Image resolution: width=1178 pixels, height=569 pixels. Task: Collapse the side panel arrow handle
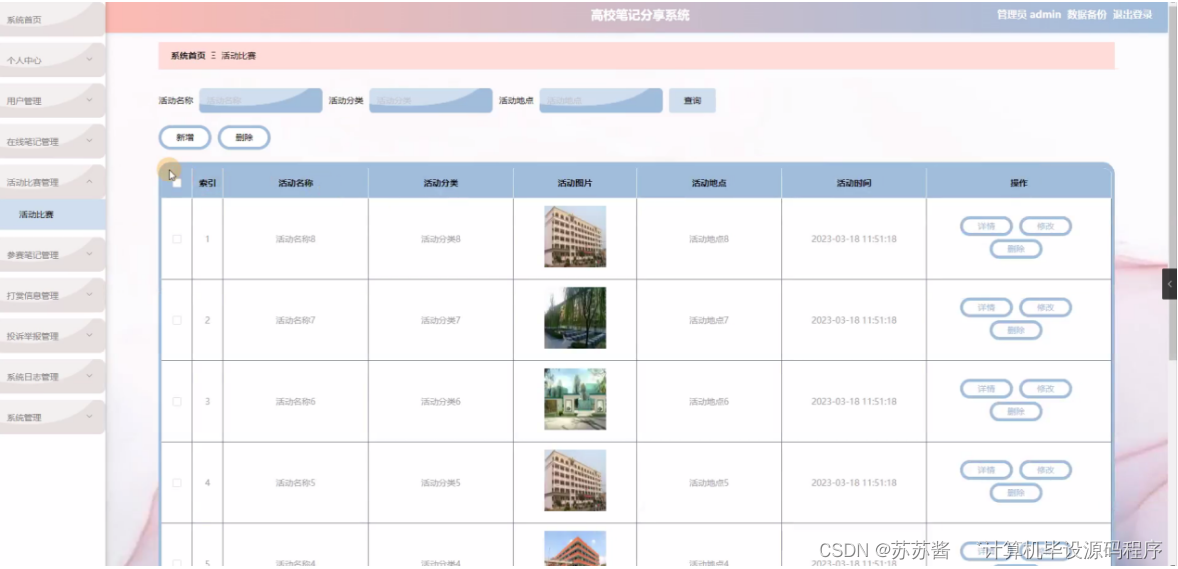1169,283
